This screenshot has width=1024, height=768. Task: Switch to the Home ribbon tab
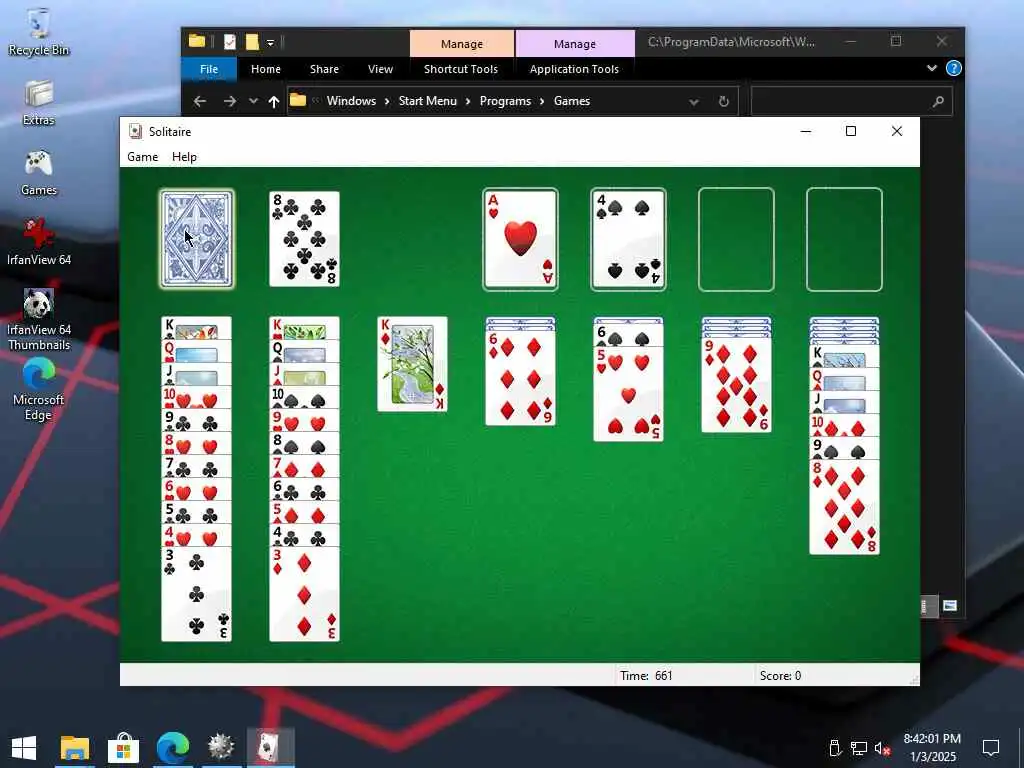(266, 69)
